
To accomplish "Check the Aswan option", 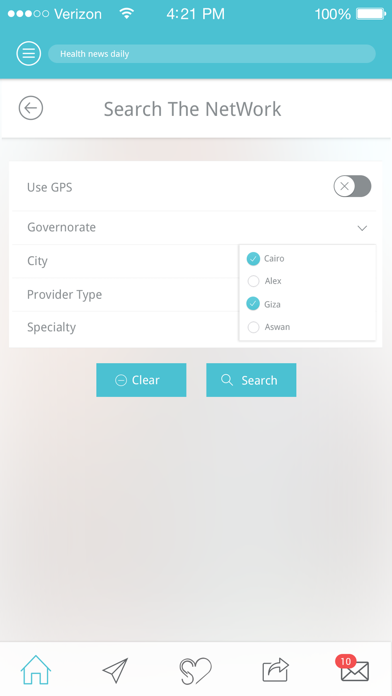I will click(x=253, y=327).
